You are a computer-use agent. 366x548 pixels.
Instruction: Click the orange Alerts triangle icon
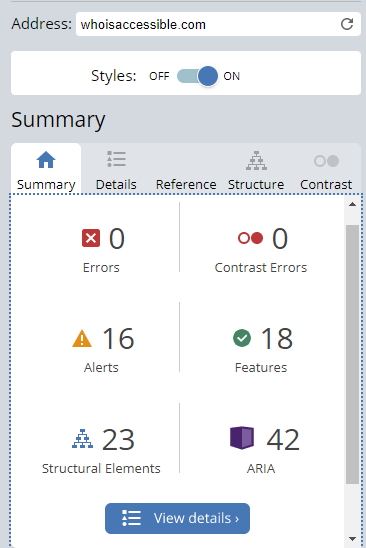pyautogui.click(x=82, y=338)
